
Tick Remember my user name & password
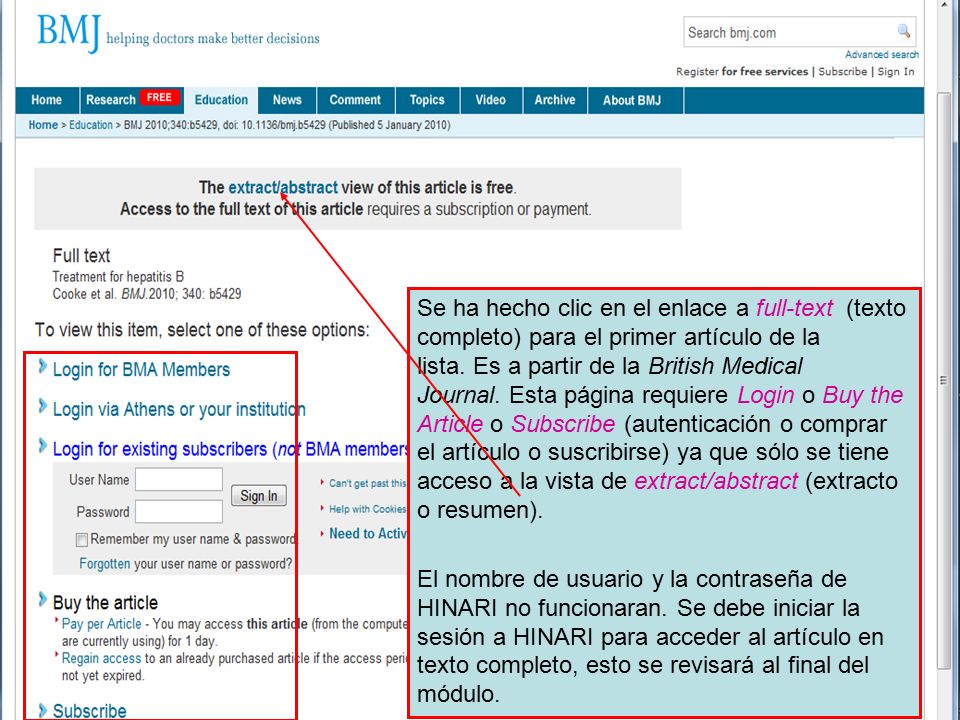pyautogui.click(x=81, y=539)
